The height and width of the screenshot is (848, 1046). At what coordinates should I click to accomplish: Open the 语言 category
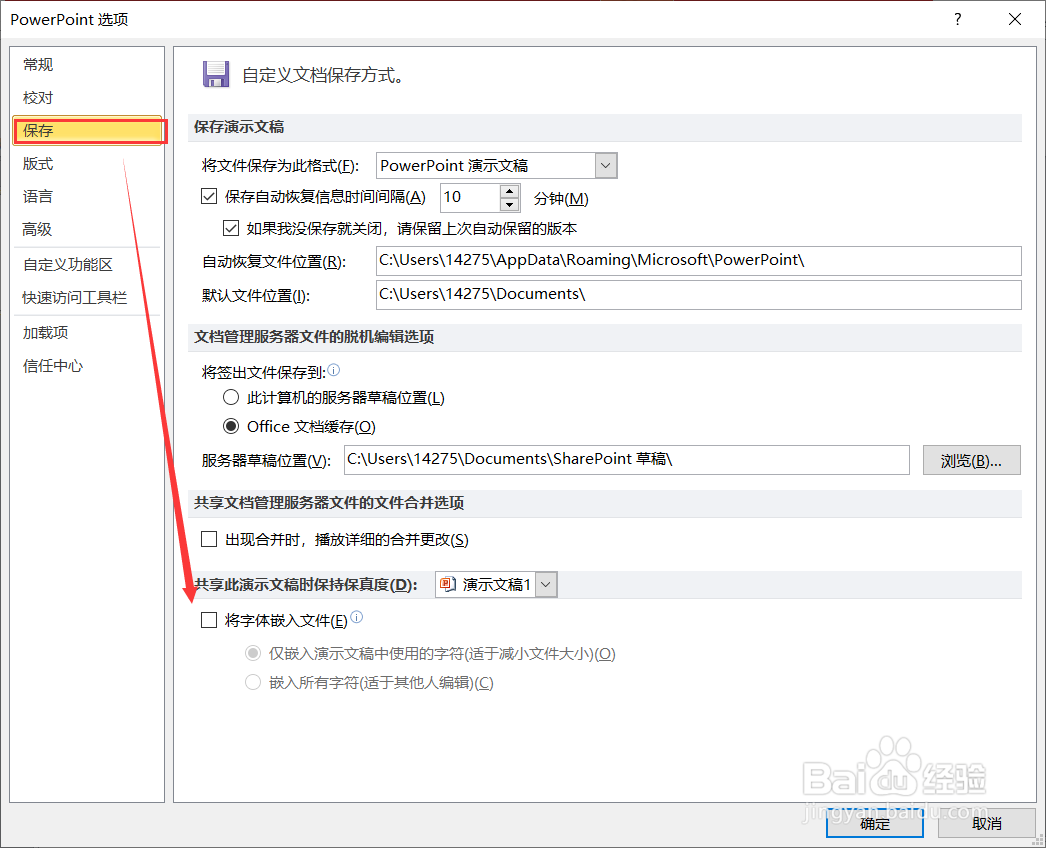coord(87,196)
